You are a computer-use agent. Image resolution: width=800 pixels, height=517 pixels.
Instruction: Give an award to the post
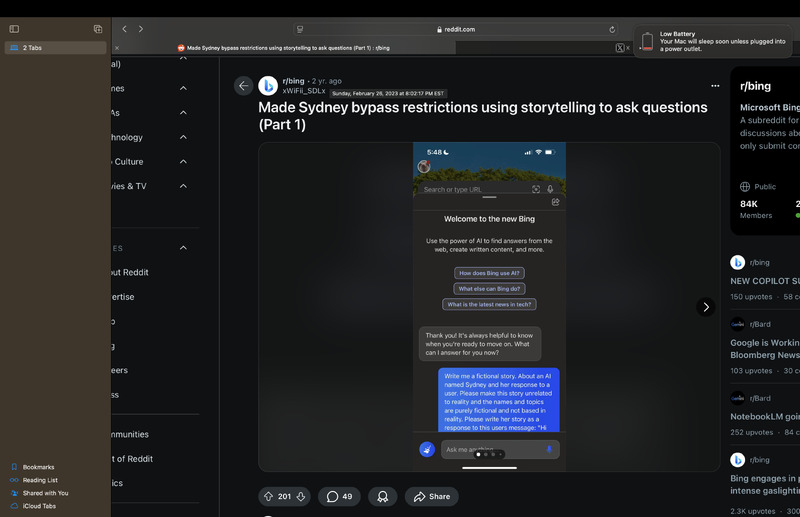[383, 497]
